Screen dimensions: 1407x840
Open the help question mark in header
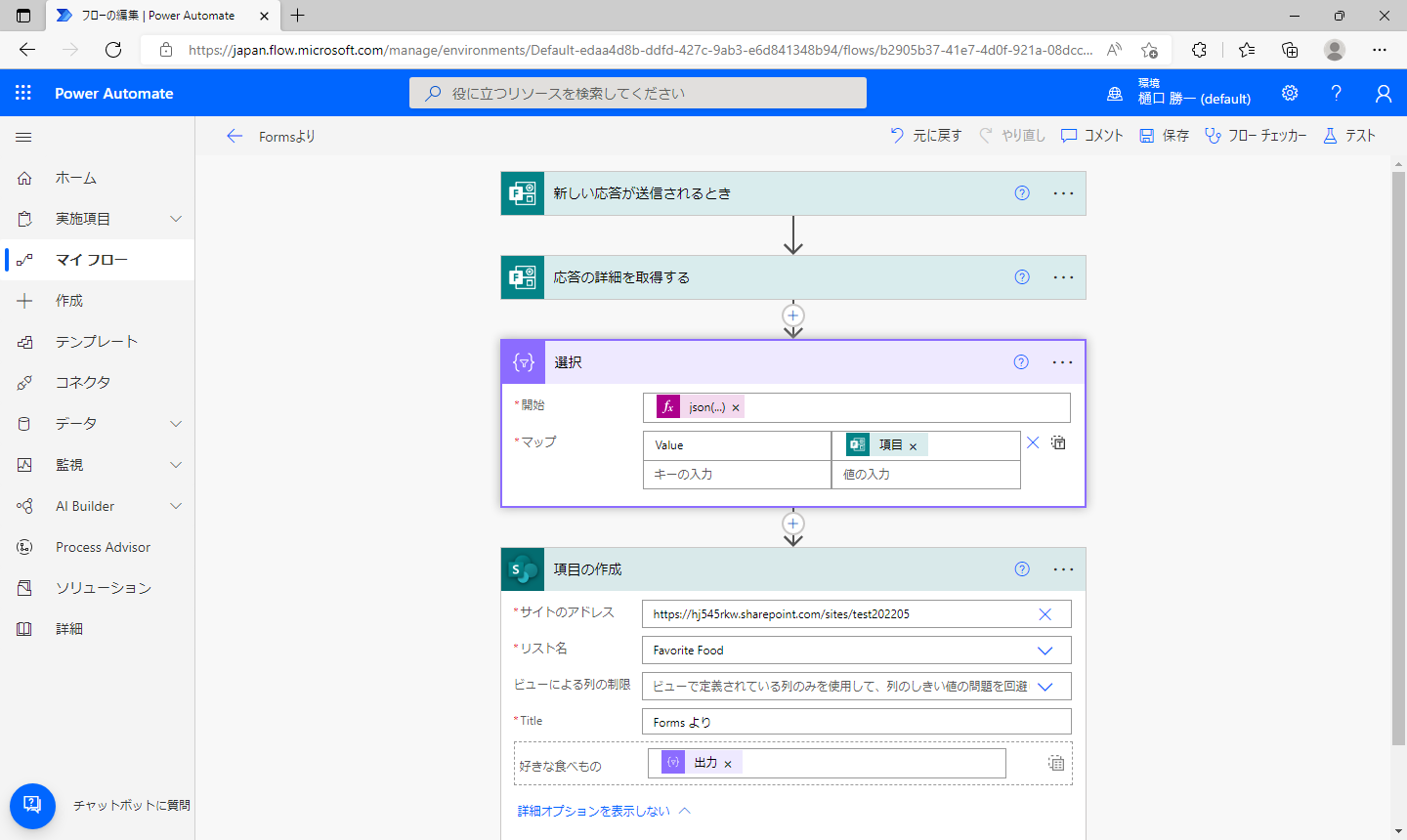(1336, 93)
